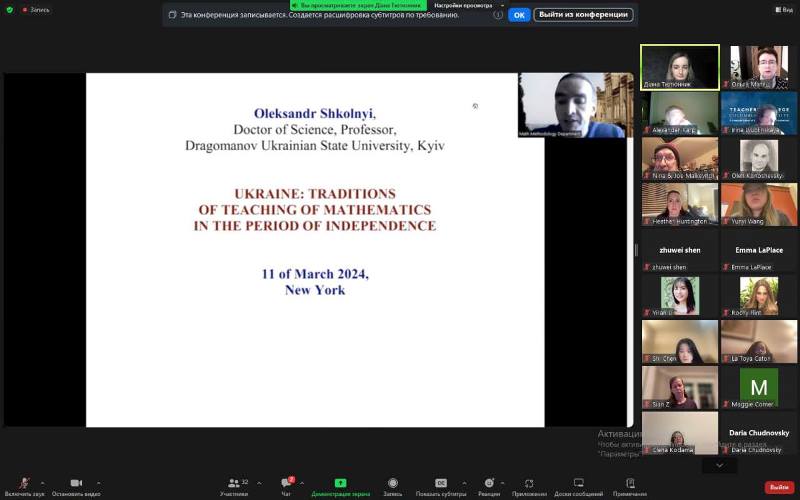Select Yunyi Wang video tile
800x500 pixels.
pyautogui.click(x=759, y=205)
